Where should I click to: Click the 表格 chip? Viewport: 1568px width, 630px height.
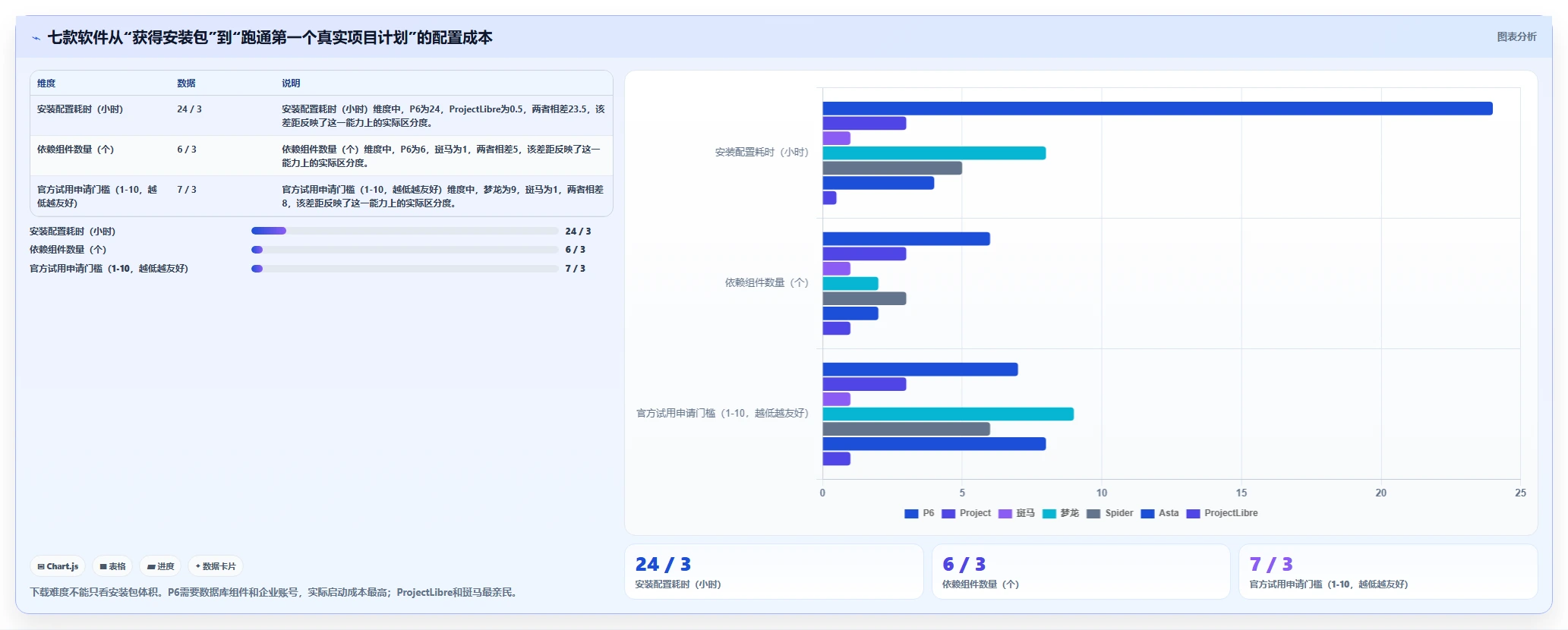(112, 566)
